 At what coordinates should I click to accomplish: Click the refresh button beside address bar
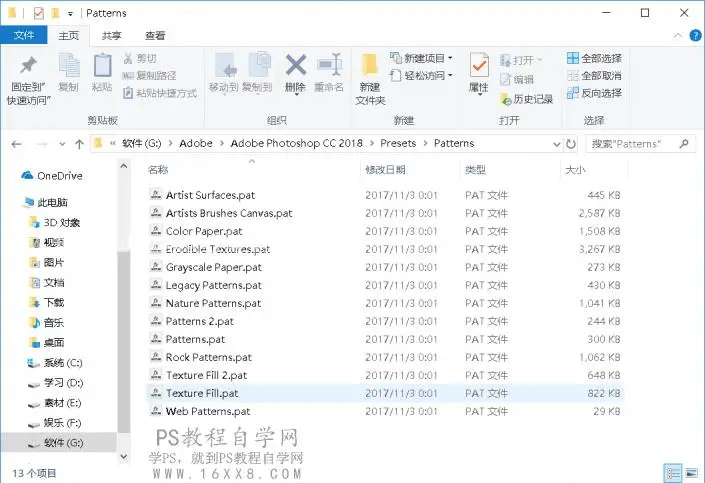coord(571,144)
